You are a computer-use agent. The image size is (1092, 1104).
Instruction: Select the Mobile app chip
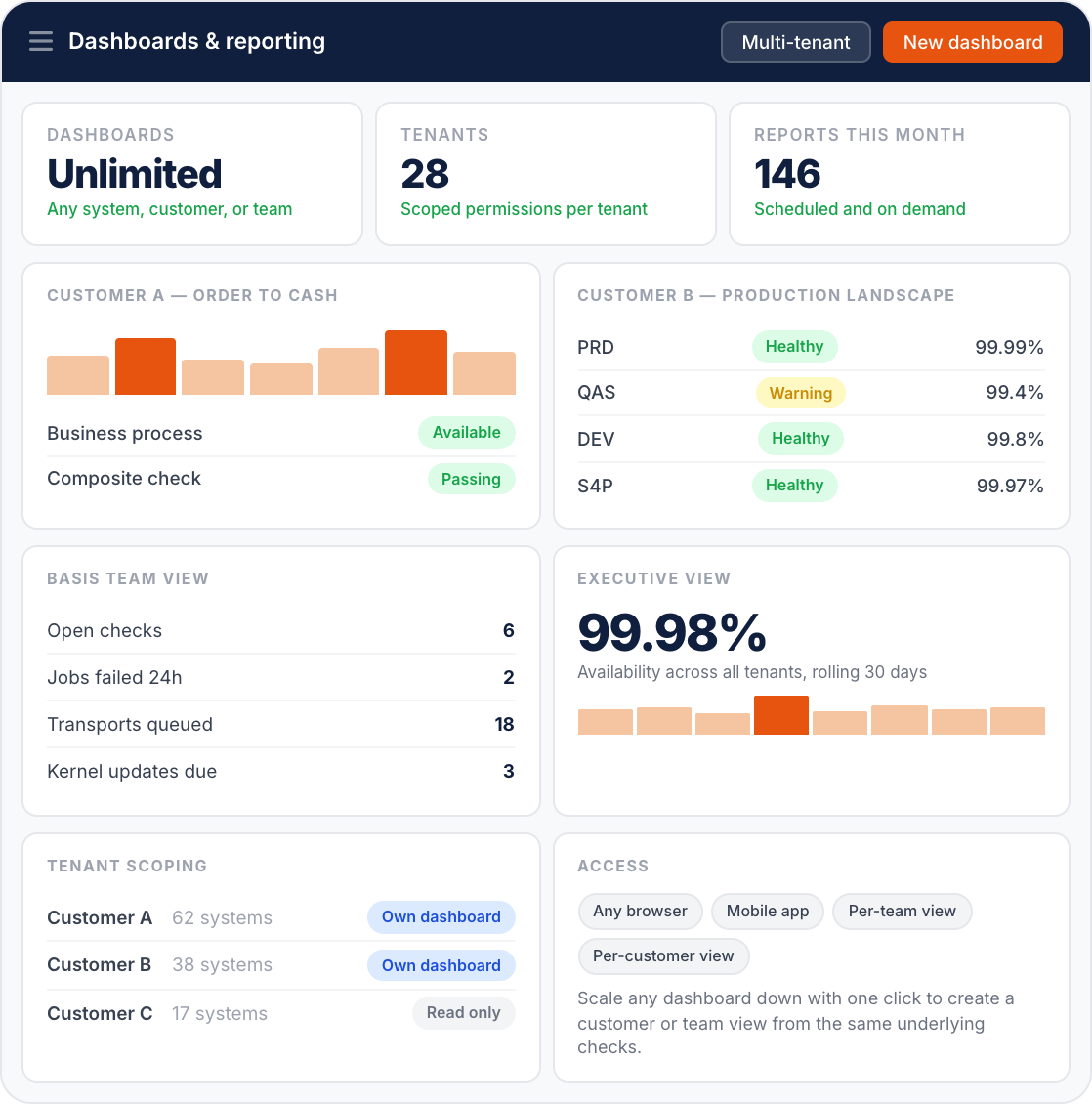(768, 912)
